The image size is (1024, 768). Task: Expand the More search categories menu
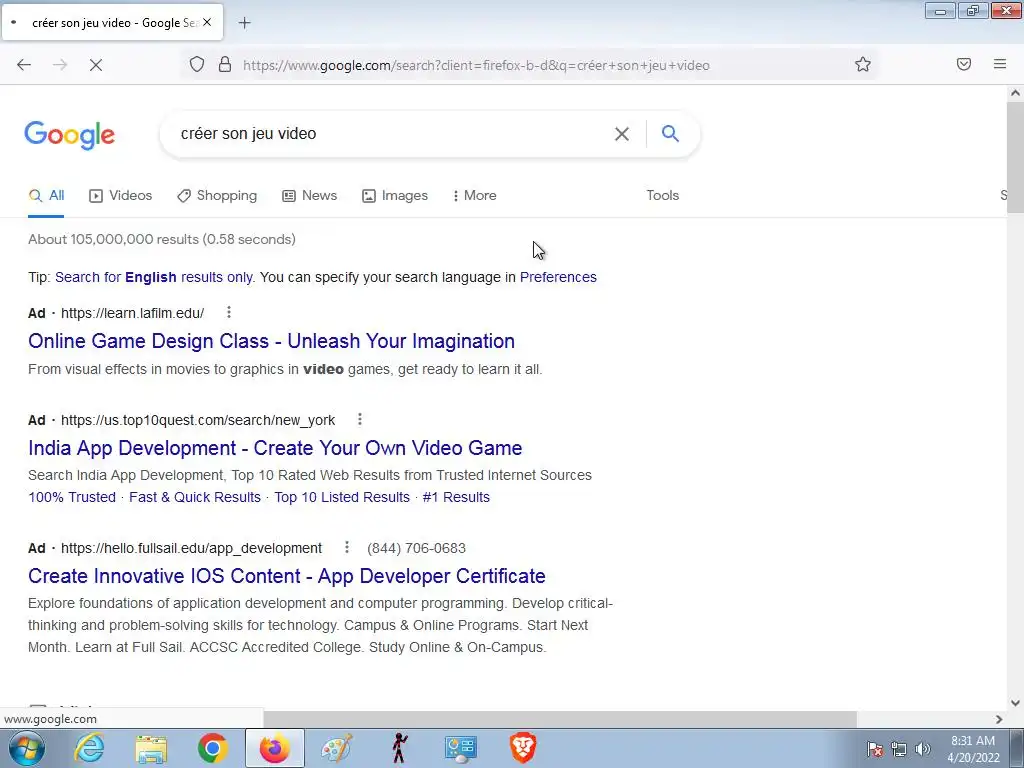pyautogui.click(x=475, y=195)
